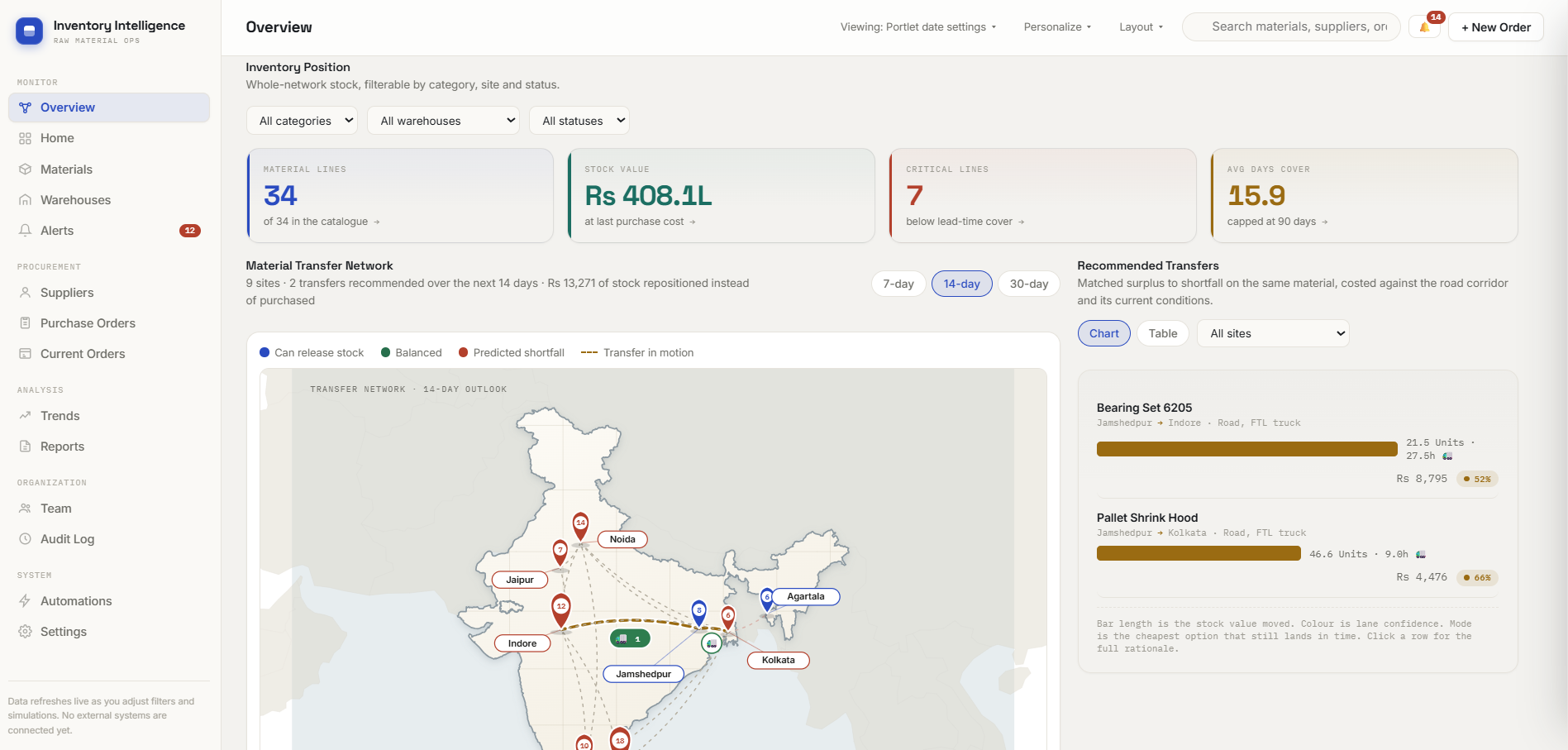Click the Team people icon
The image size is (1568, 750).
25,509
